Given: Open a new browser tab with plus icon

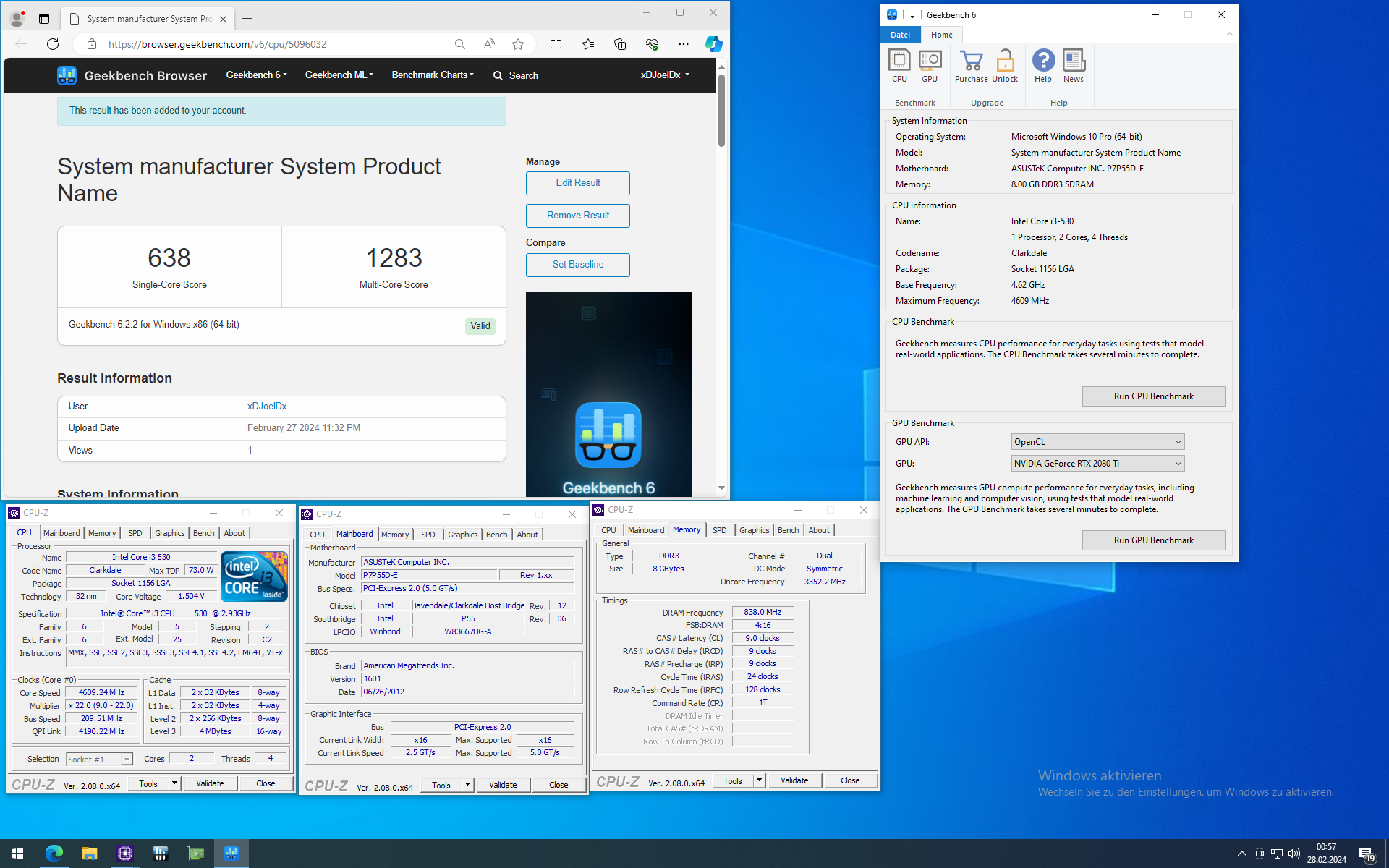Looking at the screenshot, I should (x=247, y=19).
